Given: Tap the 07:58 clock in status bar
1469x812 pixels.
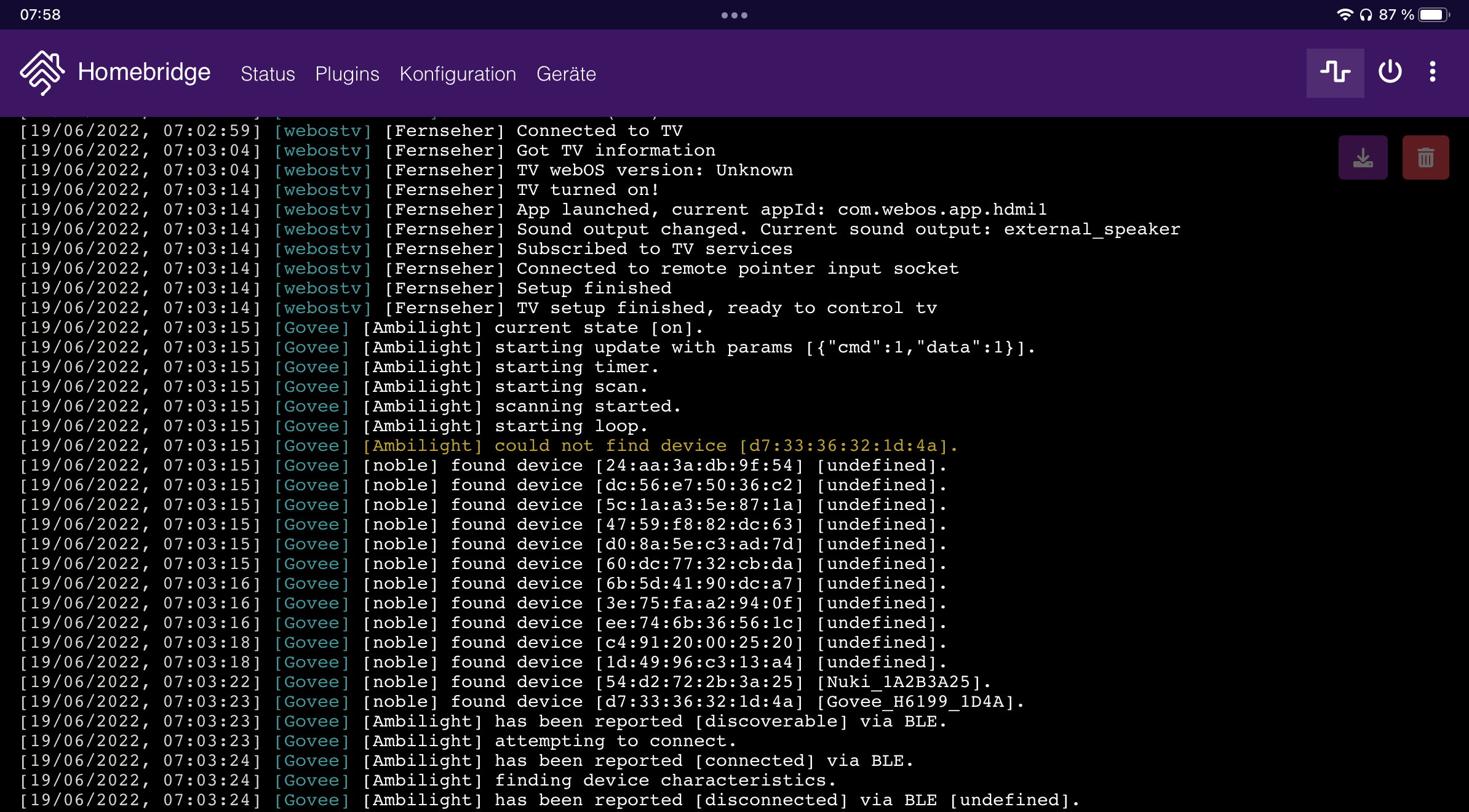Looking at the screenshot, I should click(41, 15).
